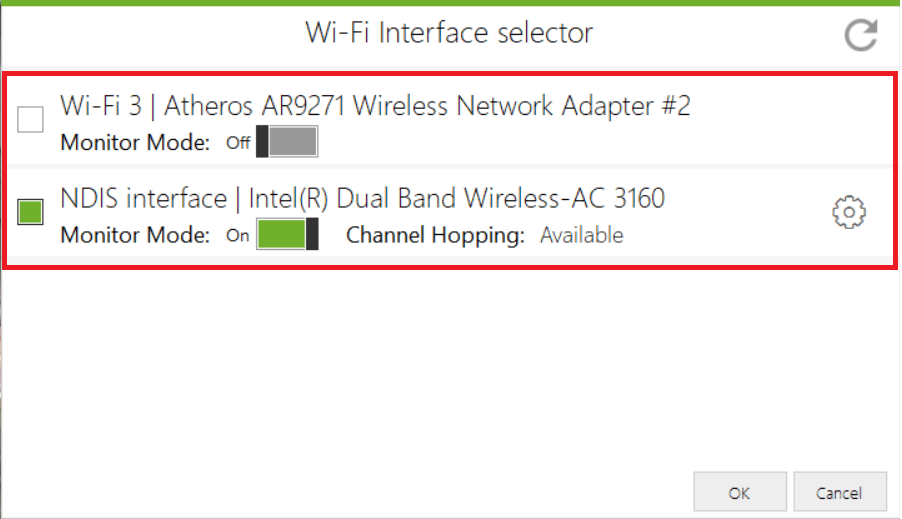Viewport: 902px width, 519px height.
Task: Click the dark handle of the Intel toggle
Action: tap(312, 234)
